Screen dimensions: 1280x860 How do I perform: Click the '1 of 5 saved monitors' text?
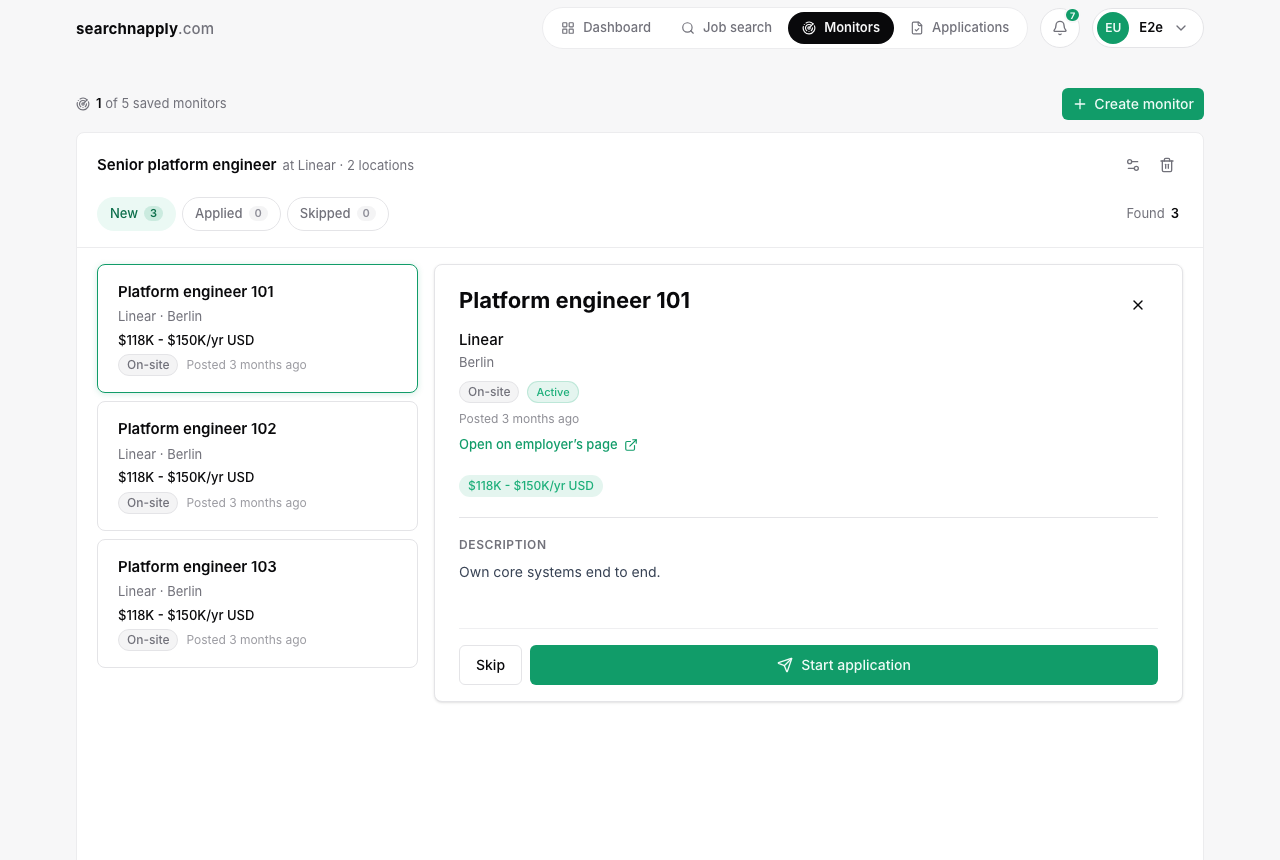point(161,103)
